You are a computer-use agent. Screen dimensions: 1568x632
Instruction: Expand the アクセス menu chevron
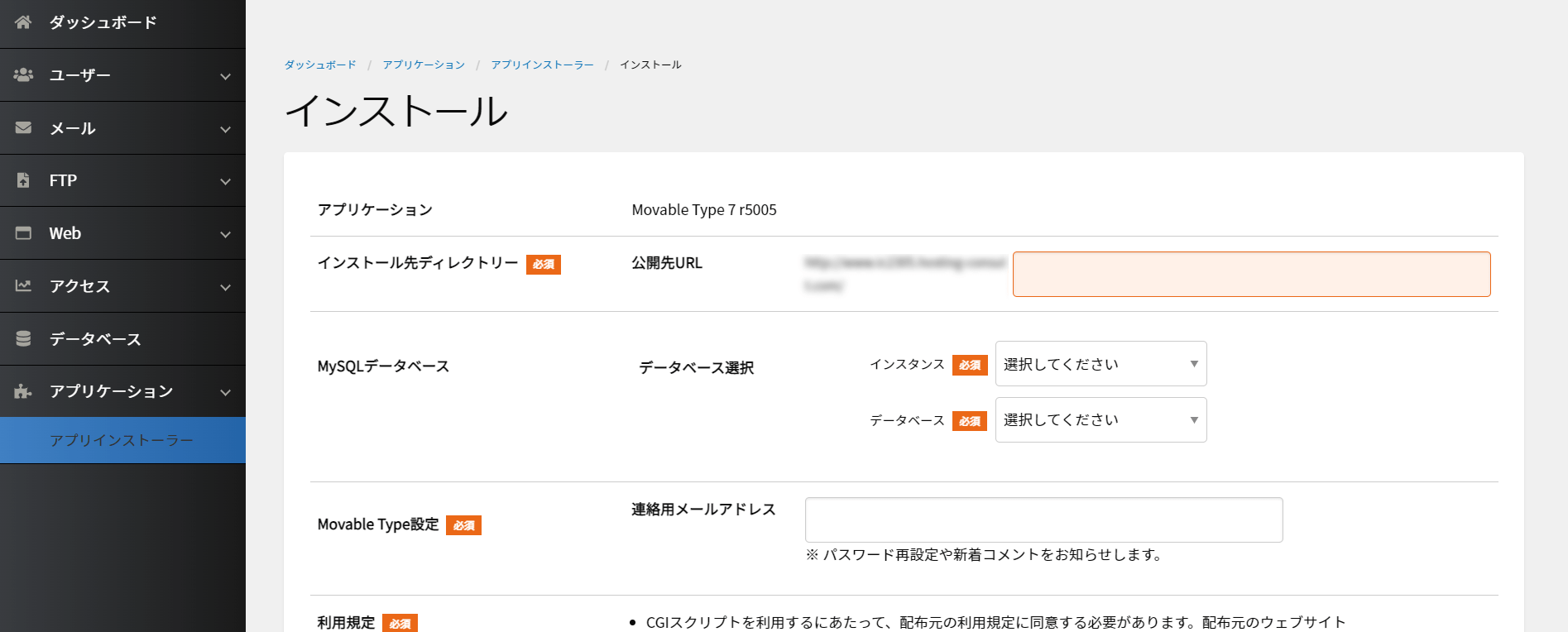(225, 287)
